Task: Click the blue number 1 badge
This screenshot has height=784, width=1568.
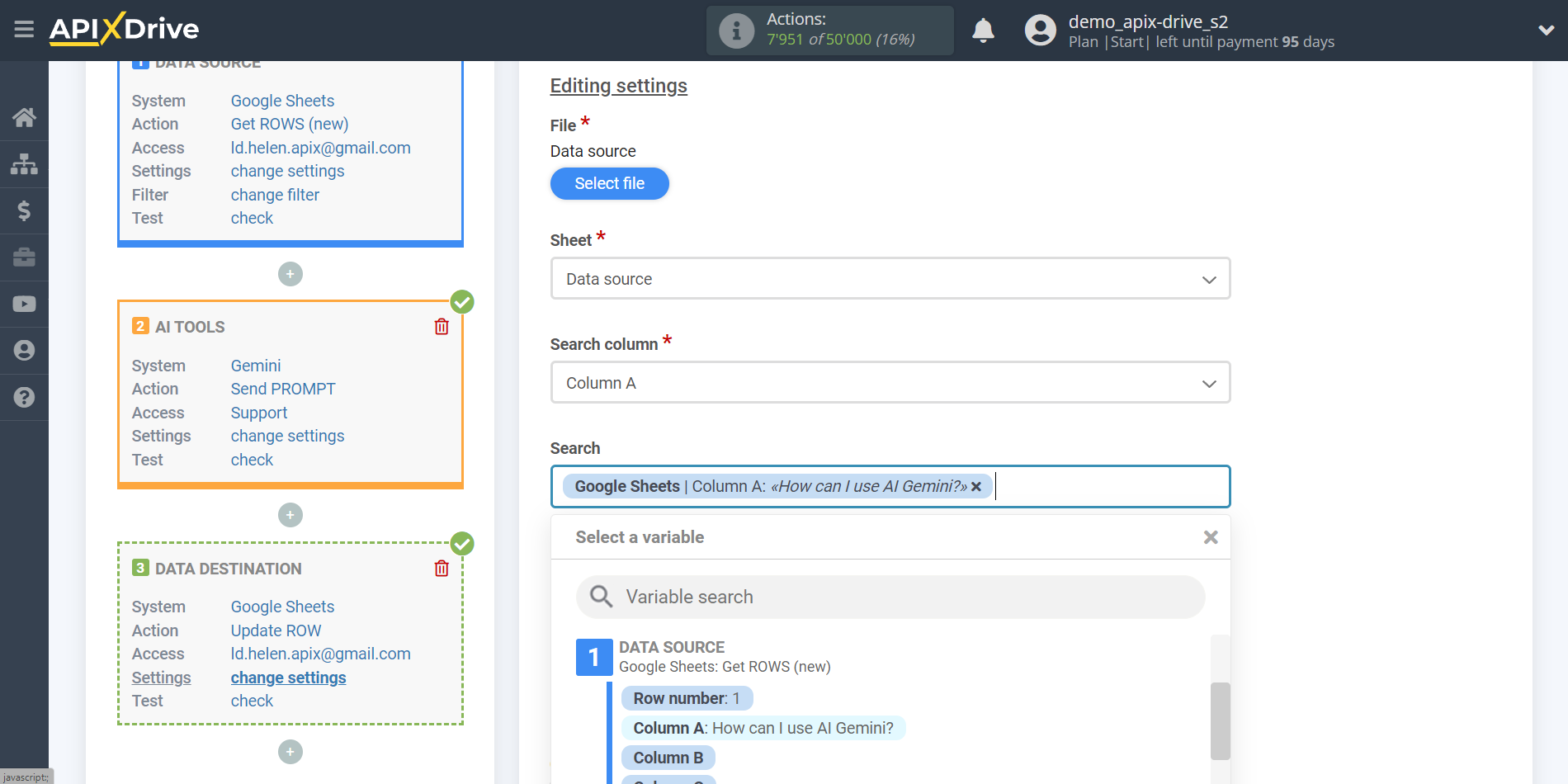Action: pos(593,657)
